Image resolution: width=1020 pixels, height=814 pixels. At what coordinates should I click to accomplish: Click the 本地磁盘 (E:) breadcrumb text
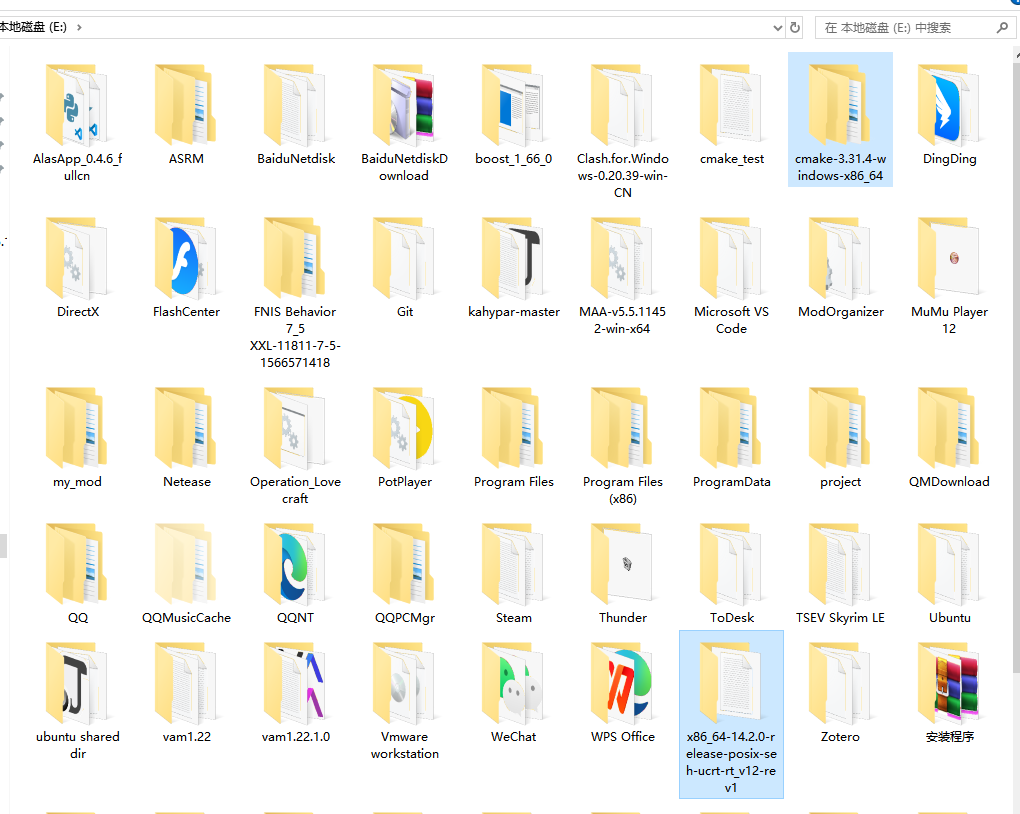pos(33,27)
